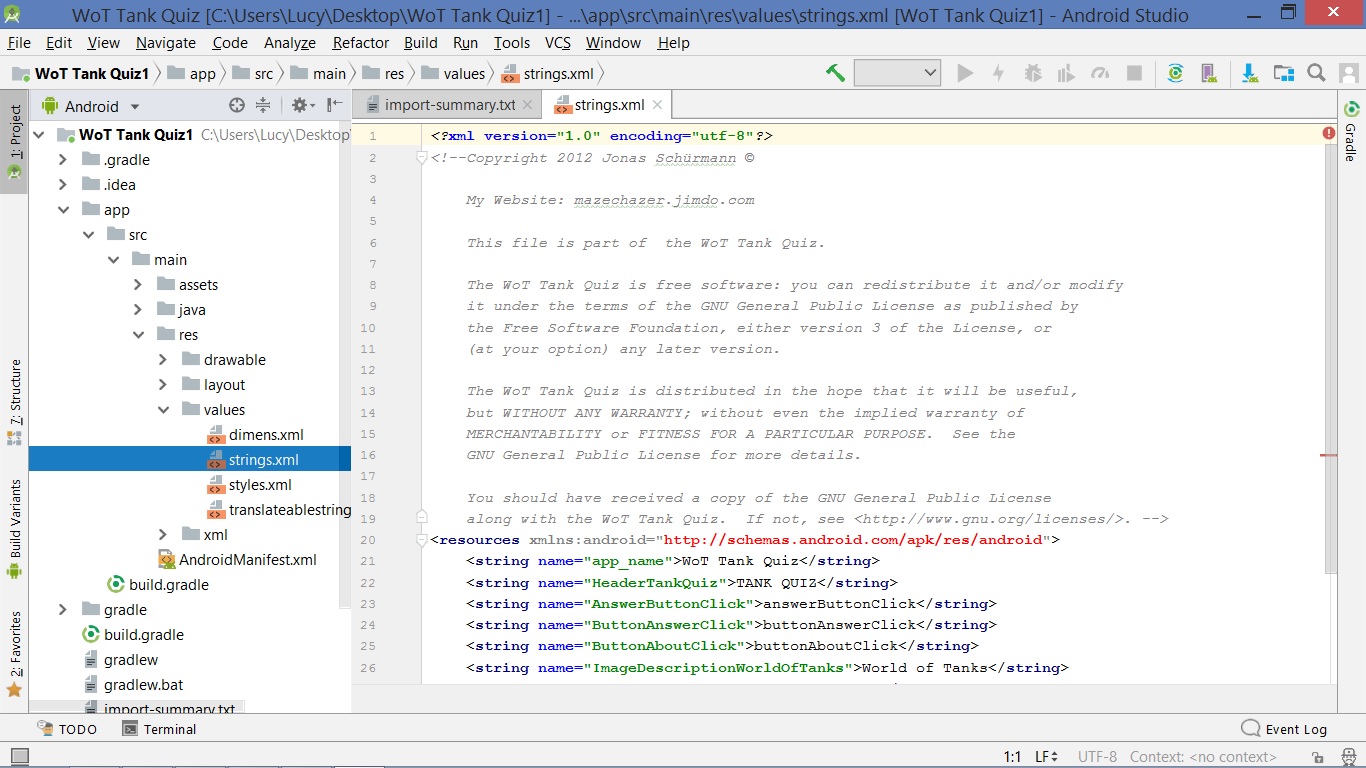Open the Event Log

pos(1284,729)
